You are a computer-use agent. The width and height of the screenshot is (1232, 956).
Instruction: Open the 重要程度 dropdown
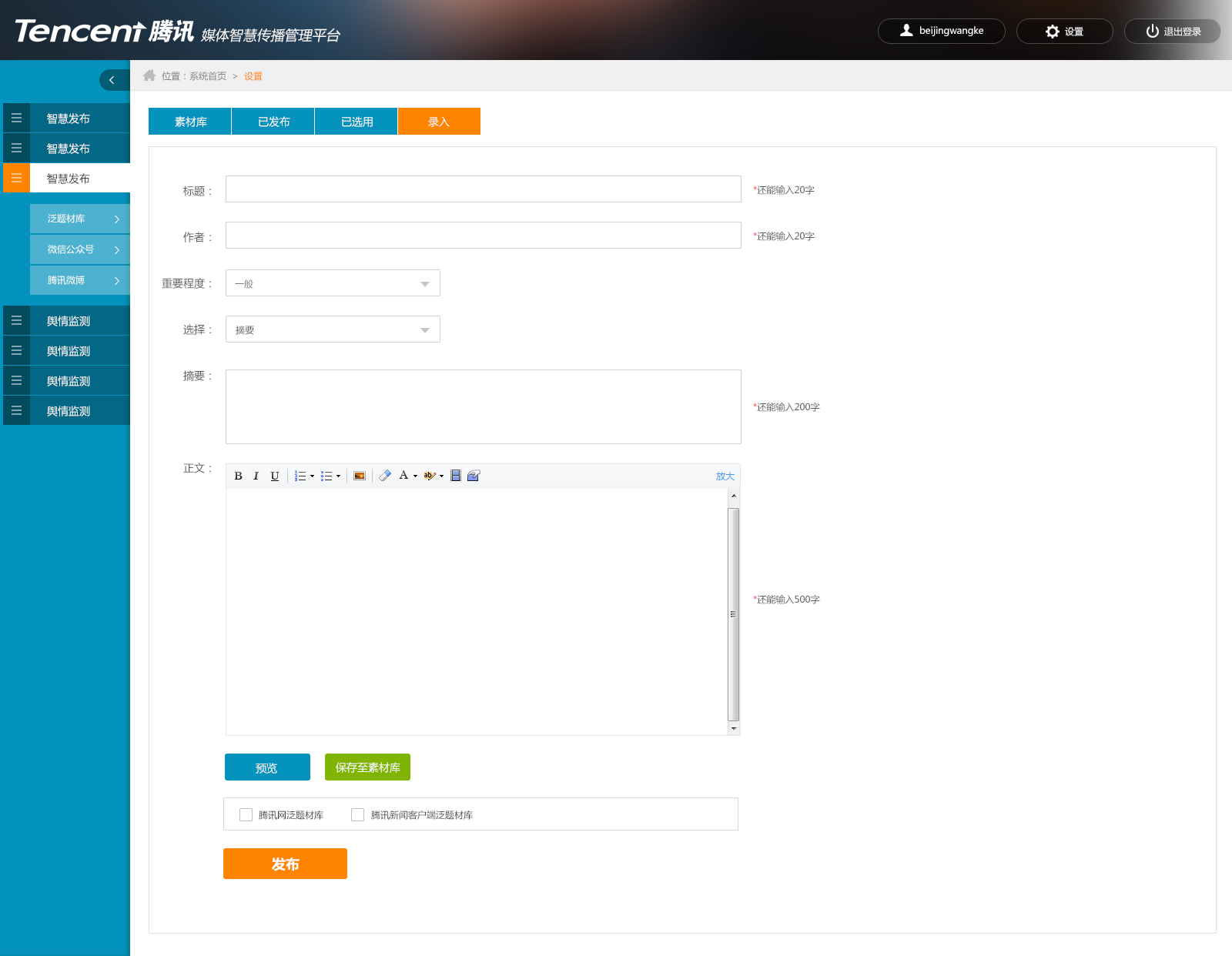[x=333, y=283]
